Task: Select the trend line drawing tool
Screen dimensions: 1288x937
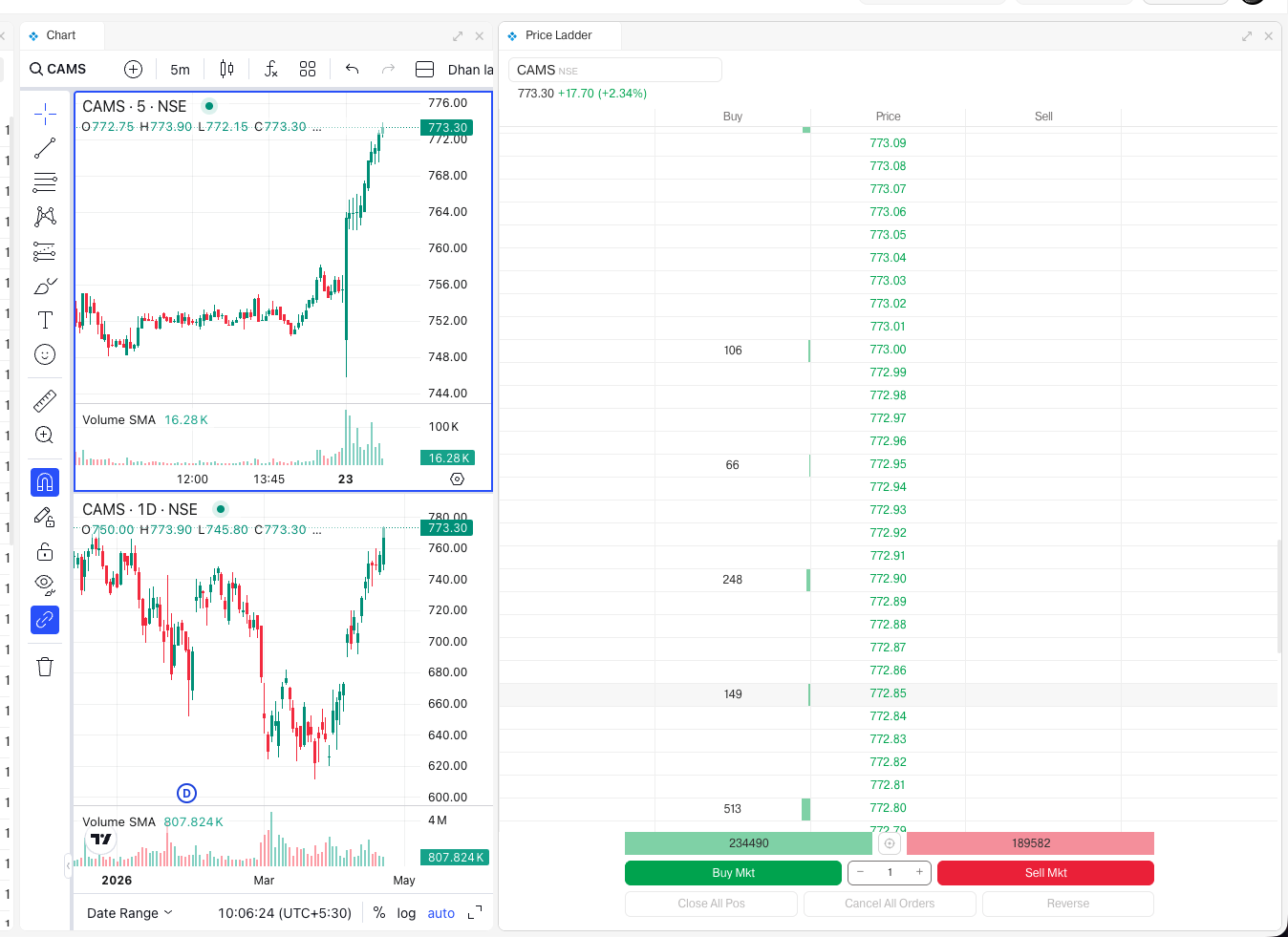Action: 45,148
